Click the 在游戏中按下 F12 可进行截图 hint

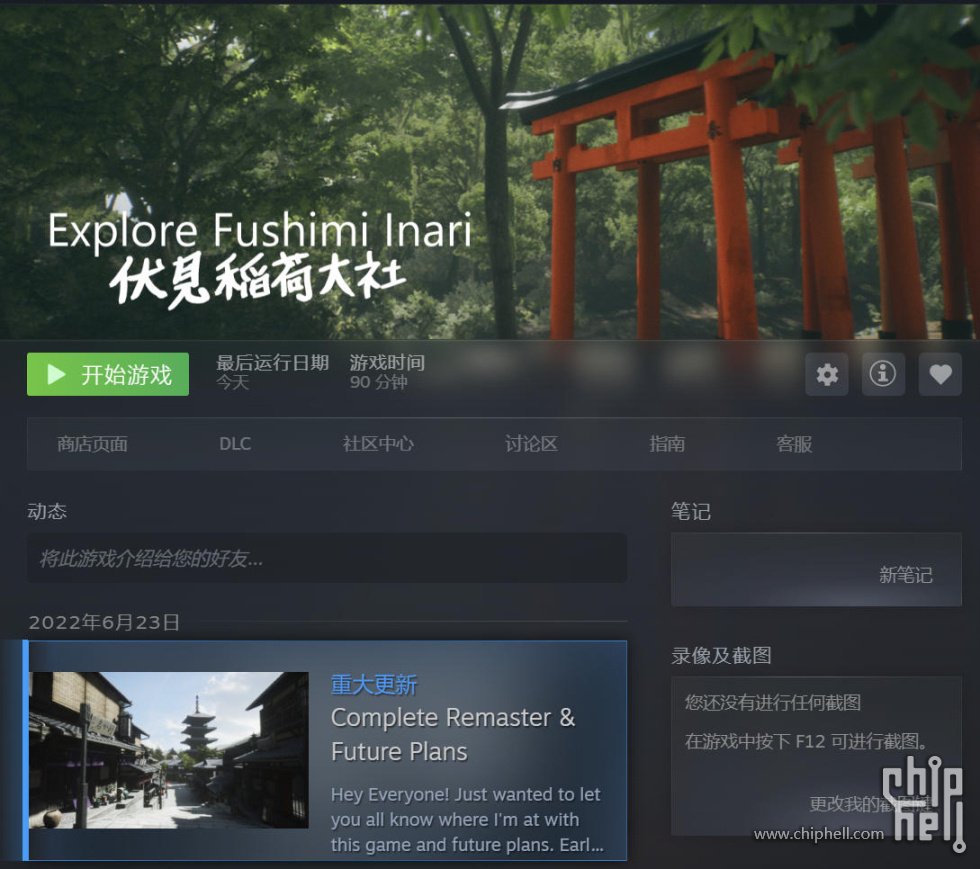806,741
